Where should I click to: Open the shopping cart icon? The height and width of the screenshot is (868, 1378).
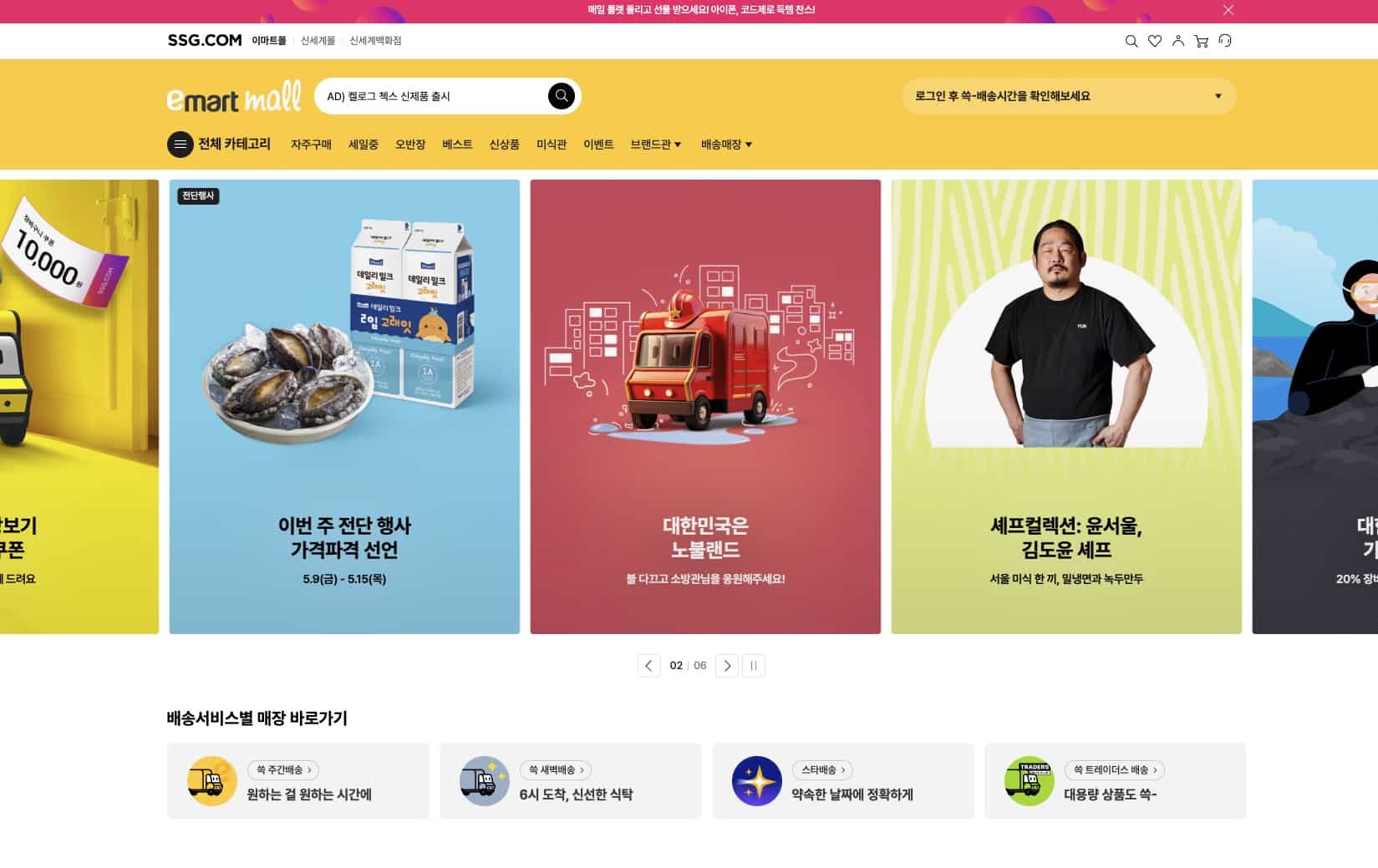point(1202,41)
